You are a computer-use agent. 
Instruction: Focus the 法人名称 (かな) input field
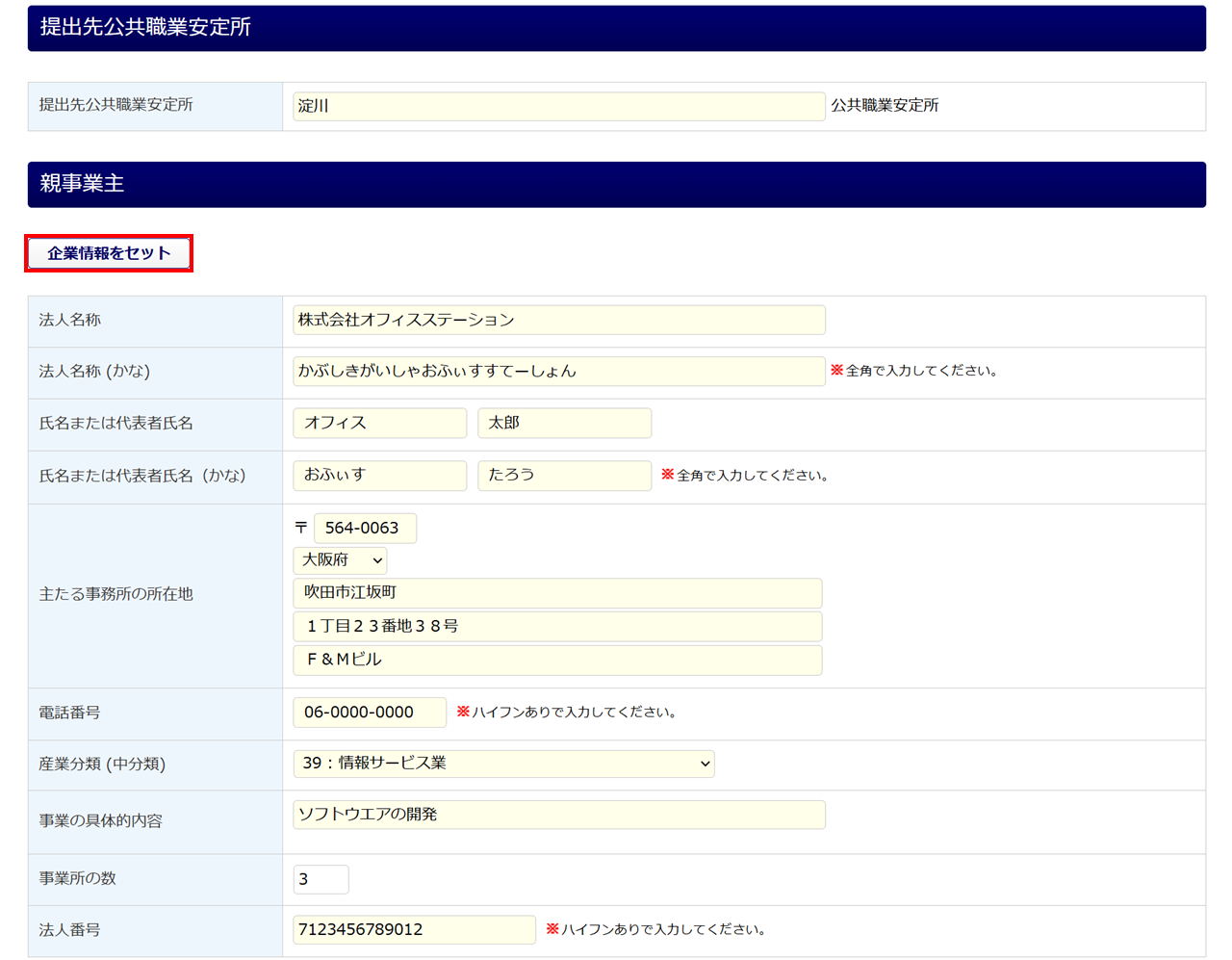558,371
